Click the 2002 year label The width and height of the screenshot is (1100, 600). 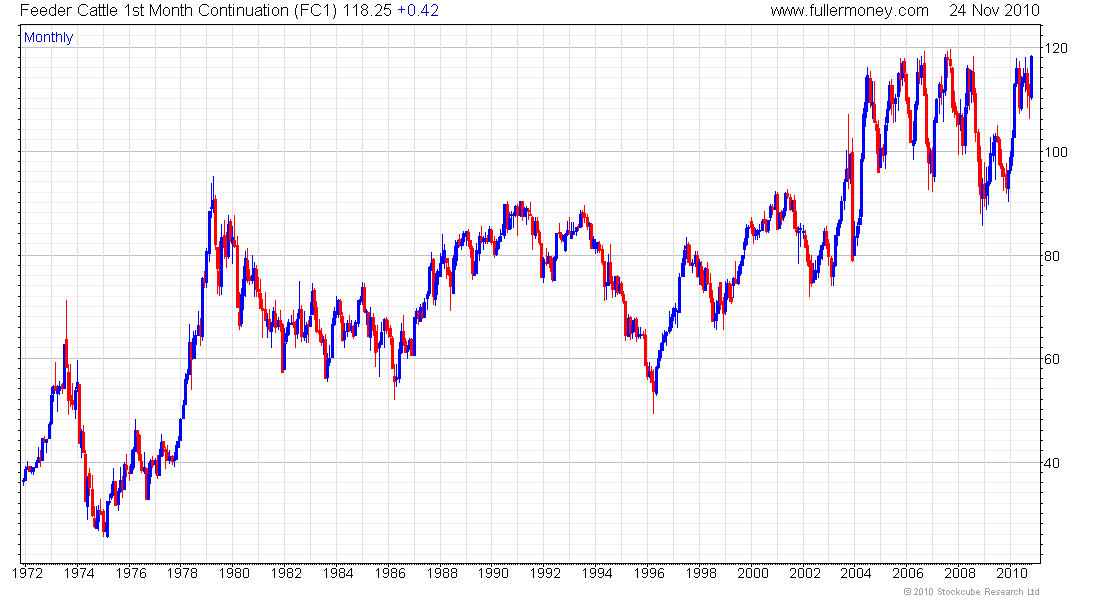(x=805, y=573)
